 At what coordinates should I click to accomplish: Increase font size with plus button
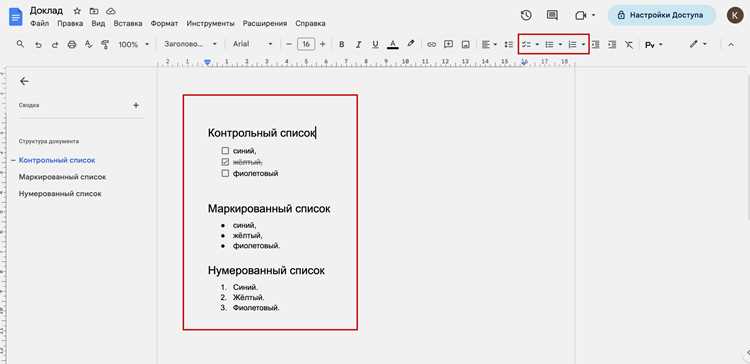pyautogui.click(x=322, y=44)
